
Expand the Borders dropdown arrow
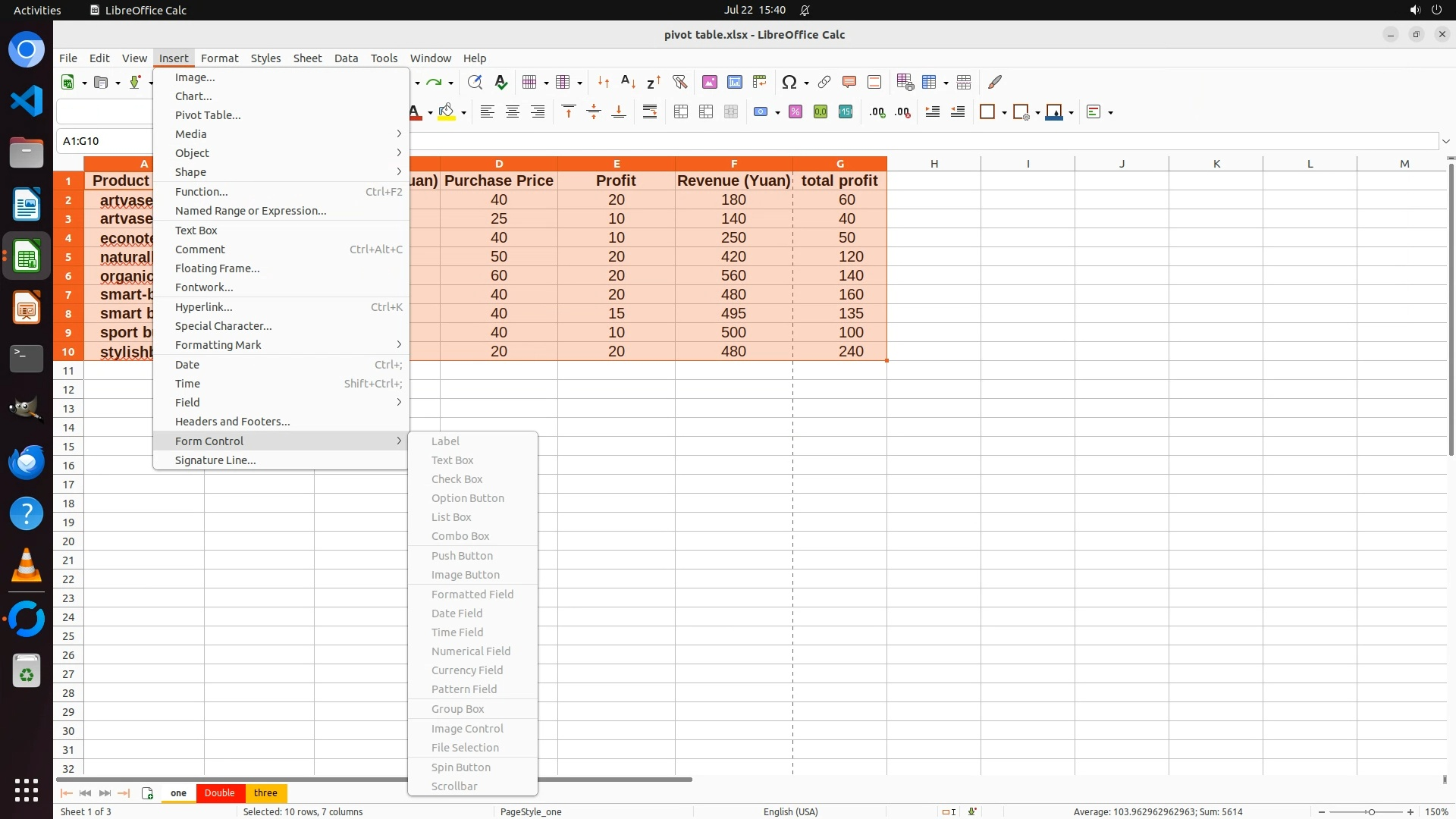[1004, 113]
